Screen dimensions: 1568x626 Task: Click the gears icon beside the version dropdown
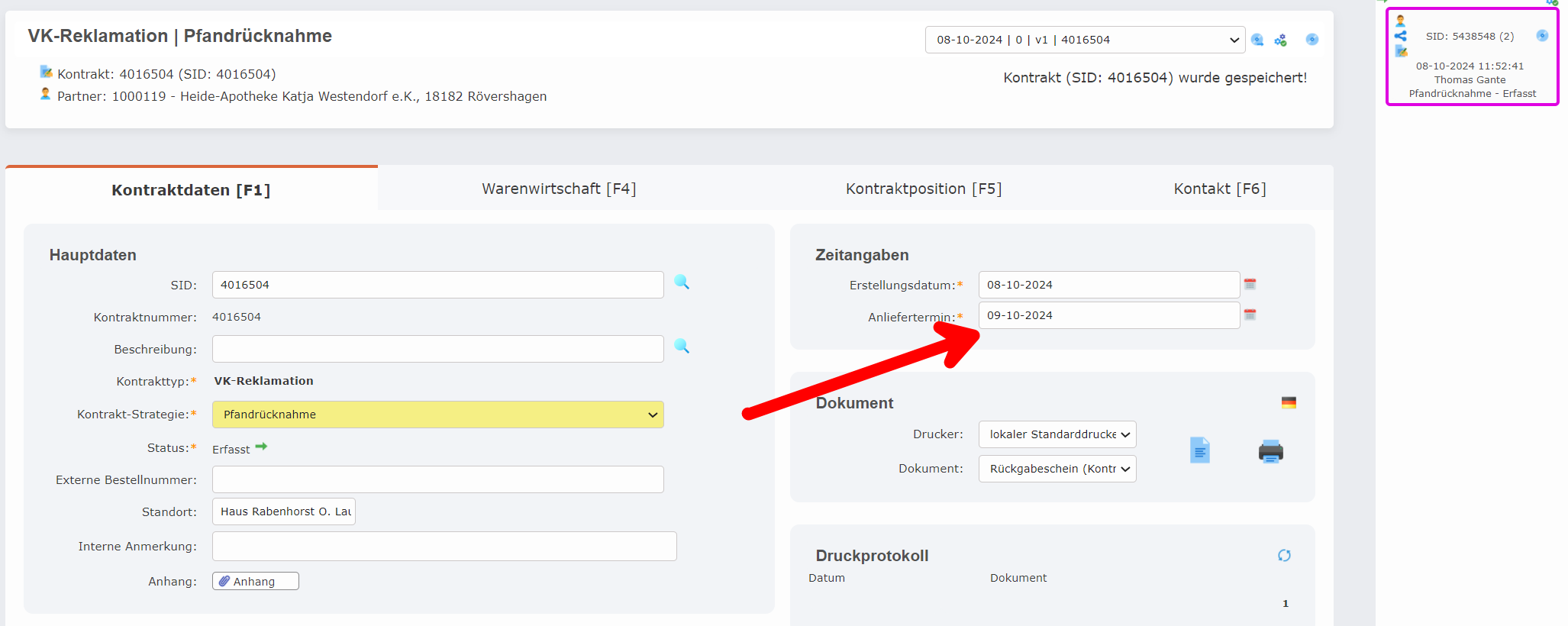(1281, 40)
